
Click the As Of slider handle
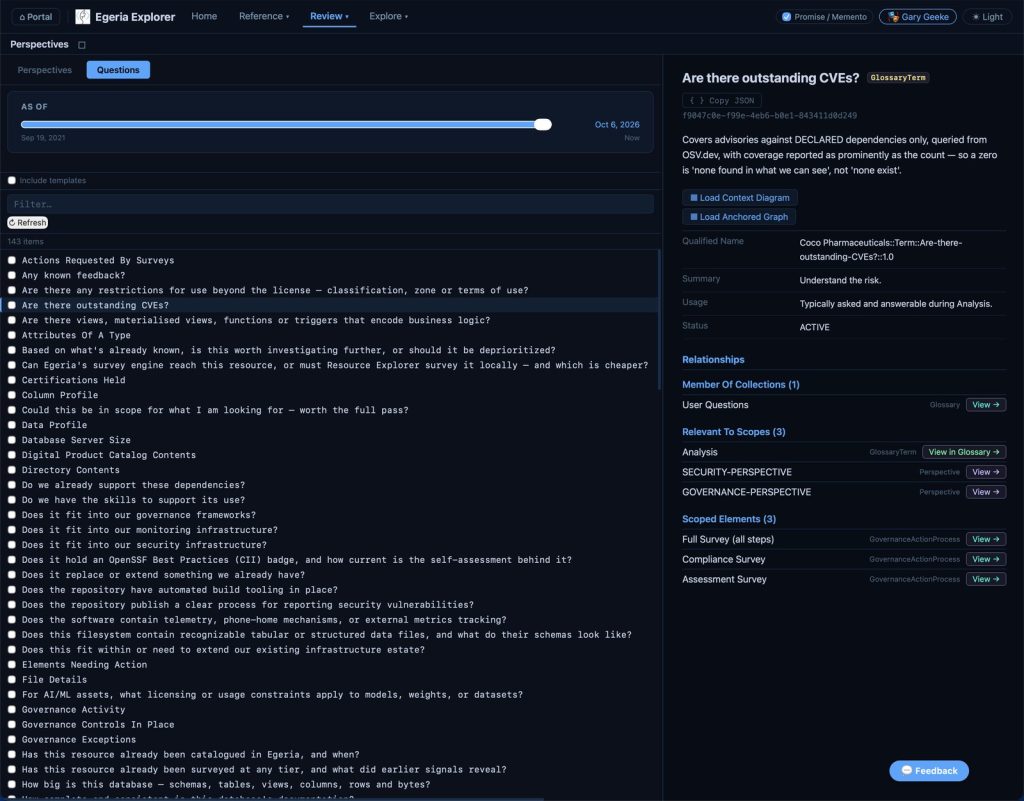pyautogui.click(x=543, y=125)
